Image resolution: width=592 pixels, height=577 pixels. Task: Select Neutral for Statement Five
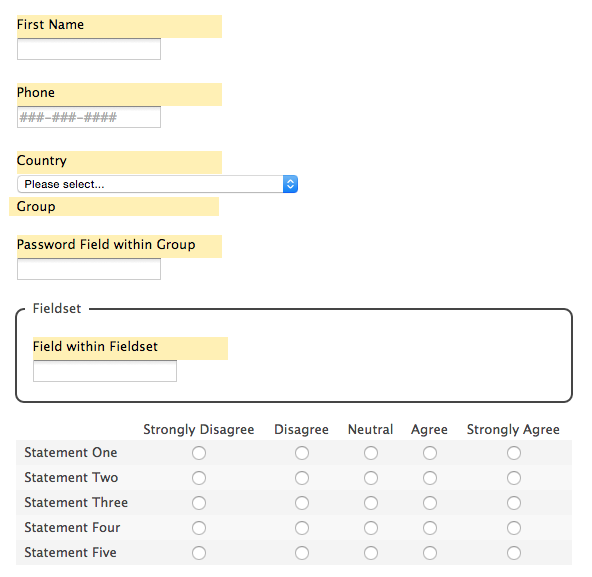[x=371, y=553]
